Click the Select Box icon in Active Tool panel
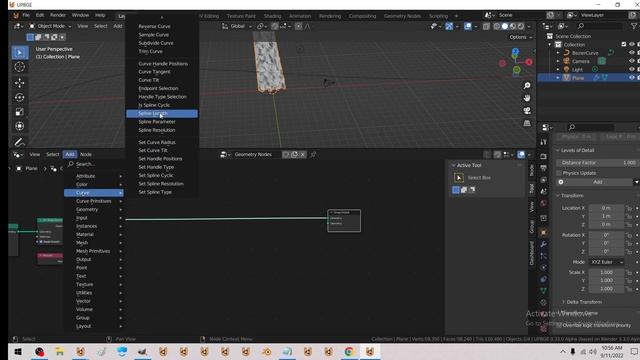This screenshot has width=640, height=360. 459,178
